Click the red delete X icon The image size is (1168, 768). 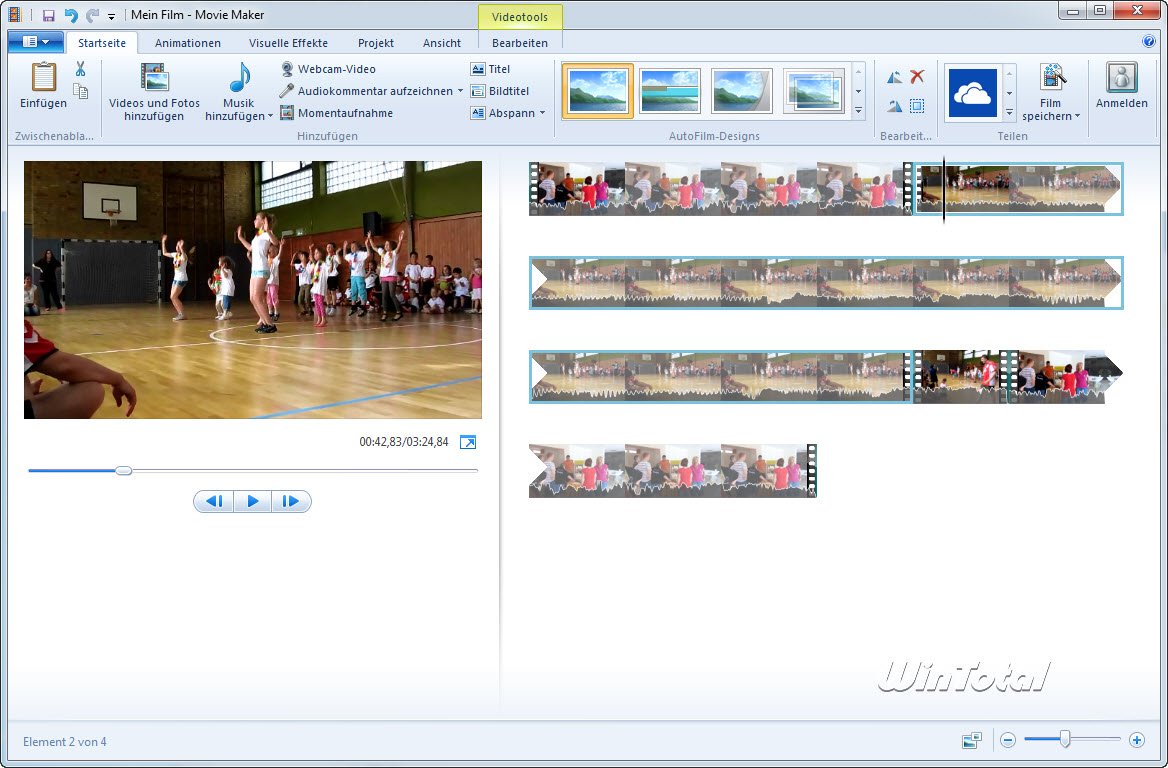917,77
